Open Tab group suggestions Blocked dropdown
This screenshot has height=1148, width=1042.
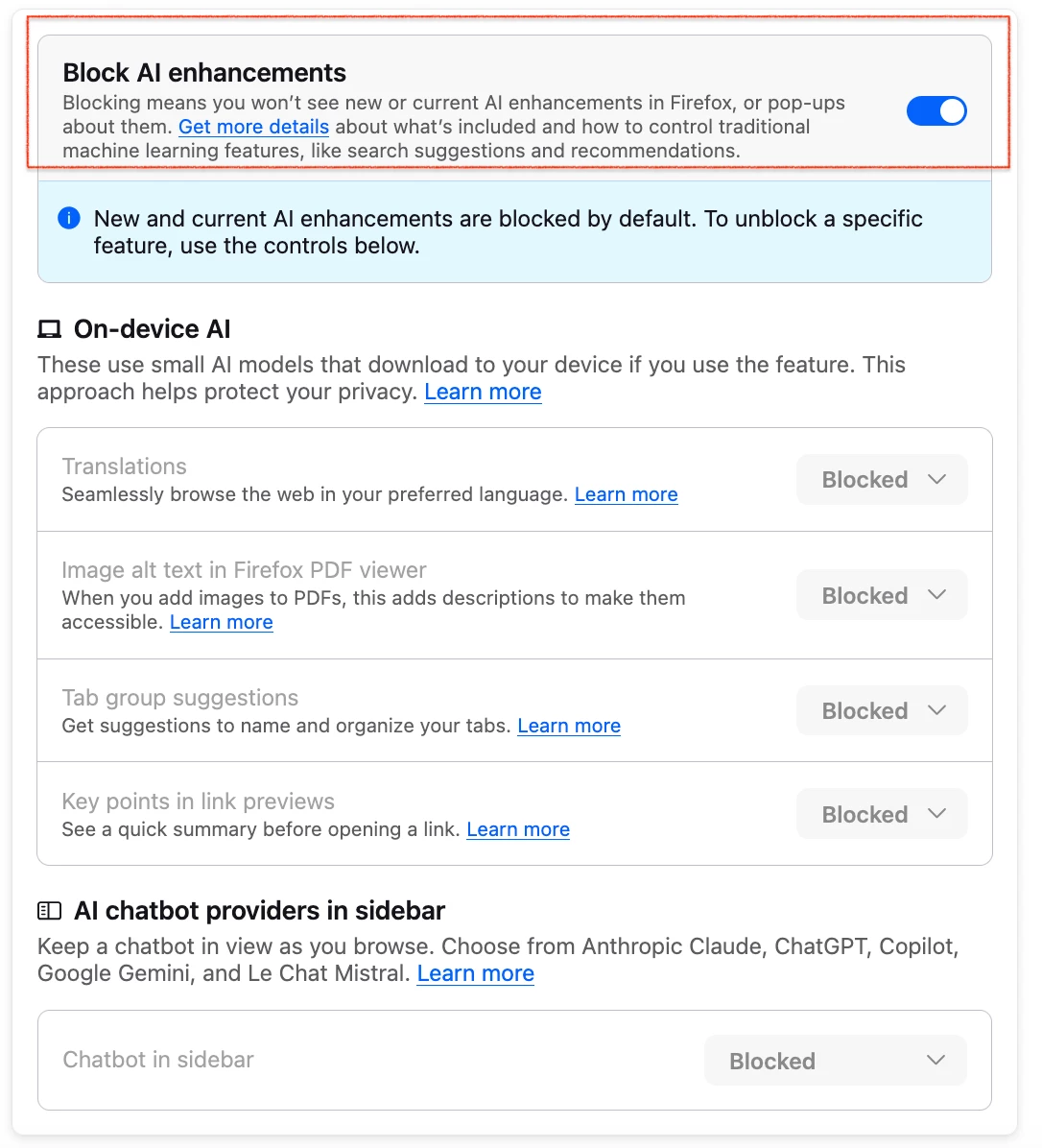(881, 710)
